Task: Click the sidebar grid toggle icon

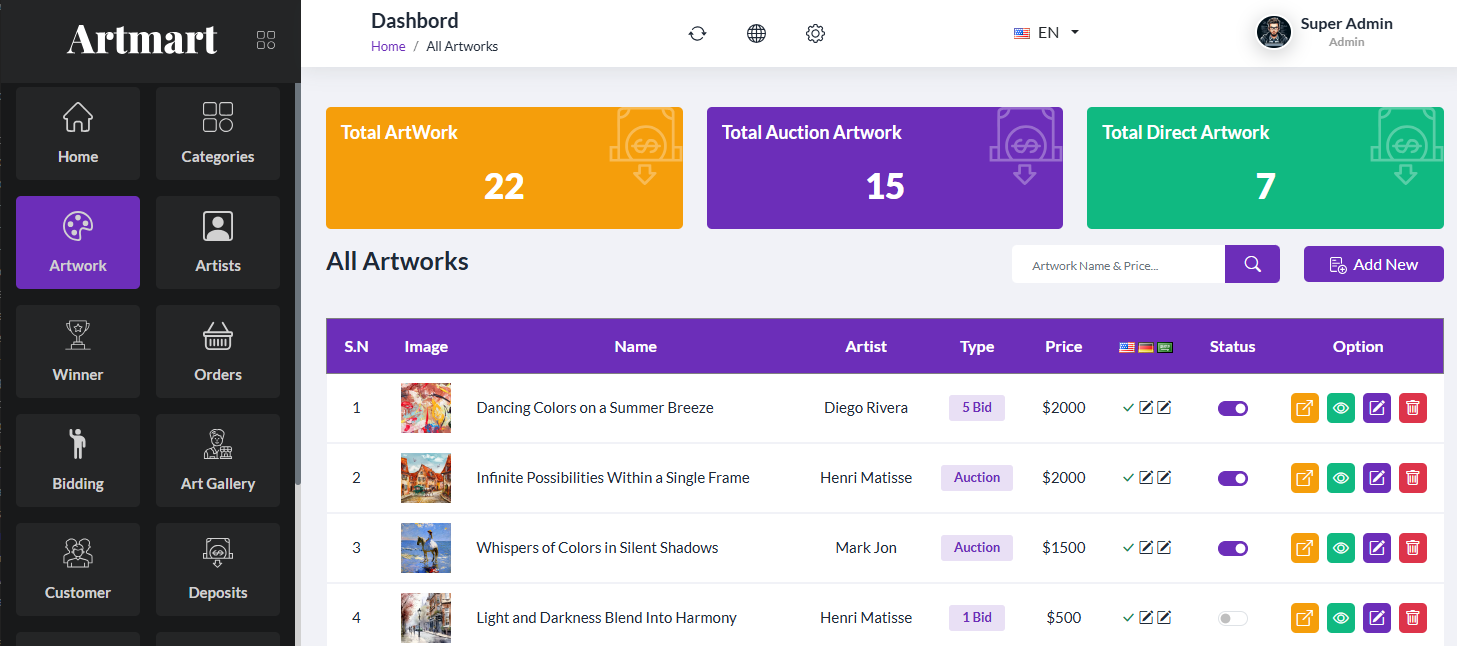Action: pos(265,40)
